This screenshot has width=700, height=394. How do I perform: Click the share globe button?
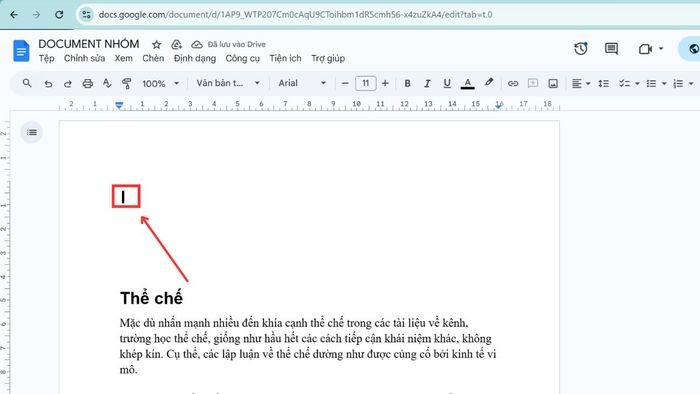pyautogui.click(x=691, y=49)
